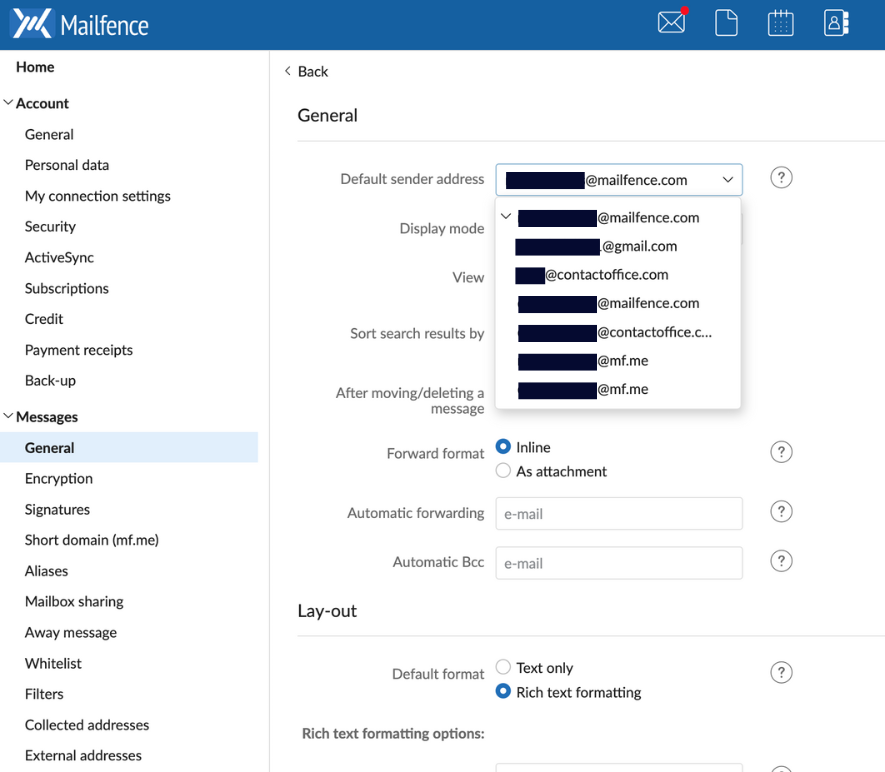Open the Documents icon in header

[x=726, y=23]
